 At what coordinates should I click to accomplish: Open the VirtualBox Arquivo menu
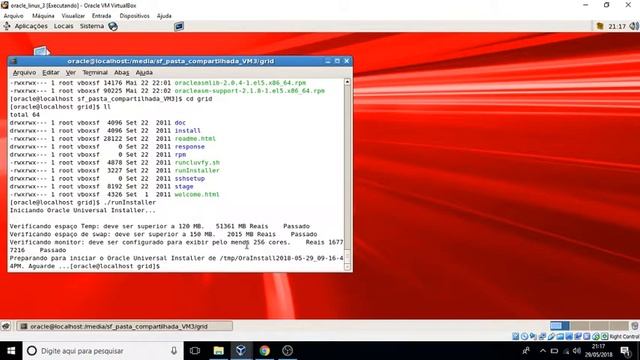point(13,16)
